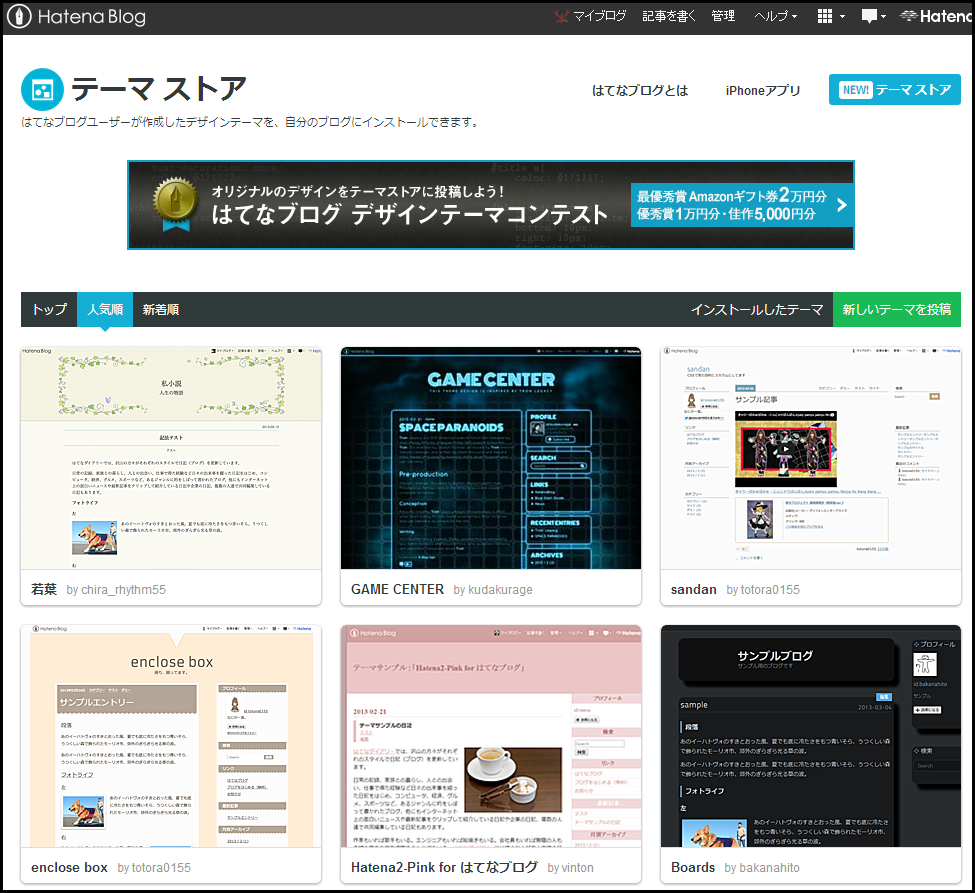This screenshot has height=893, width=975.
Task: Open author vinton link
Action: (578, 868)
